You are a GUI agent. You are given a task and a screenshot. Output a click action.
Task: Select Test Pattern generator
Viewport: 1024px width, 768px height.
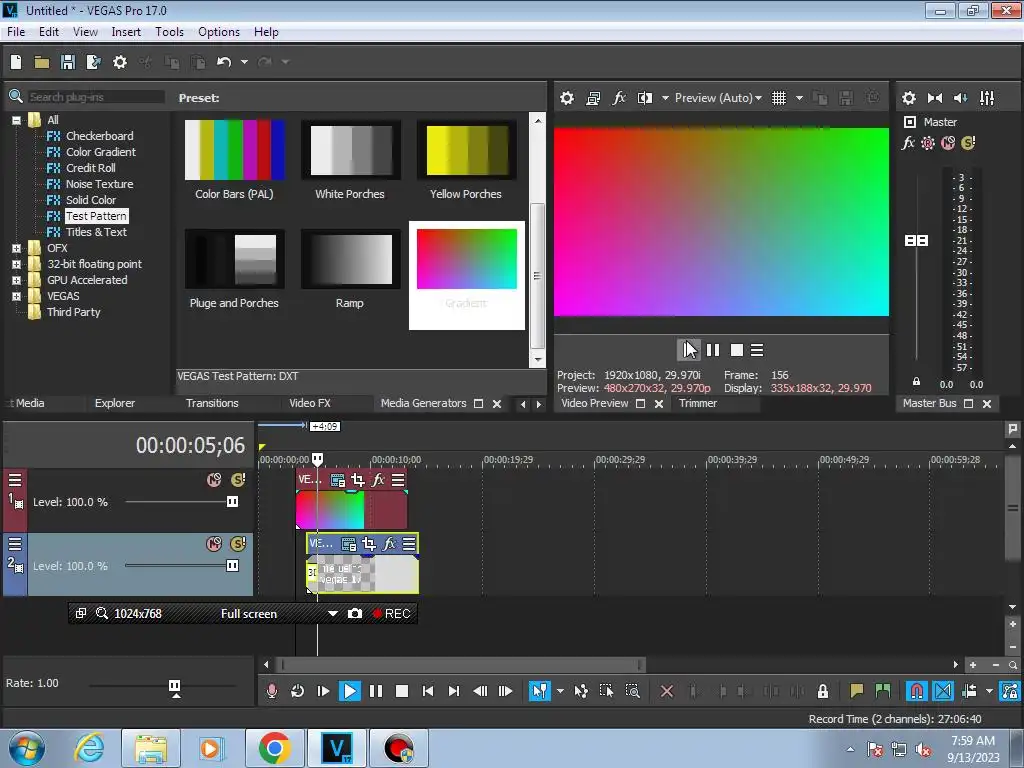point(96,216)
